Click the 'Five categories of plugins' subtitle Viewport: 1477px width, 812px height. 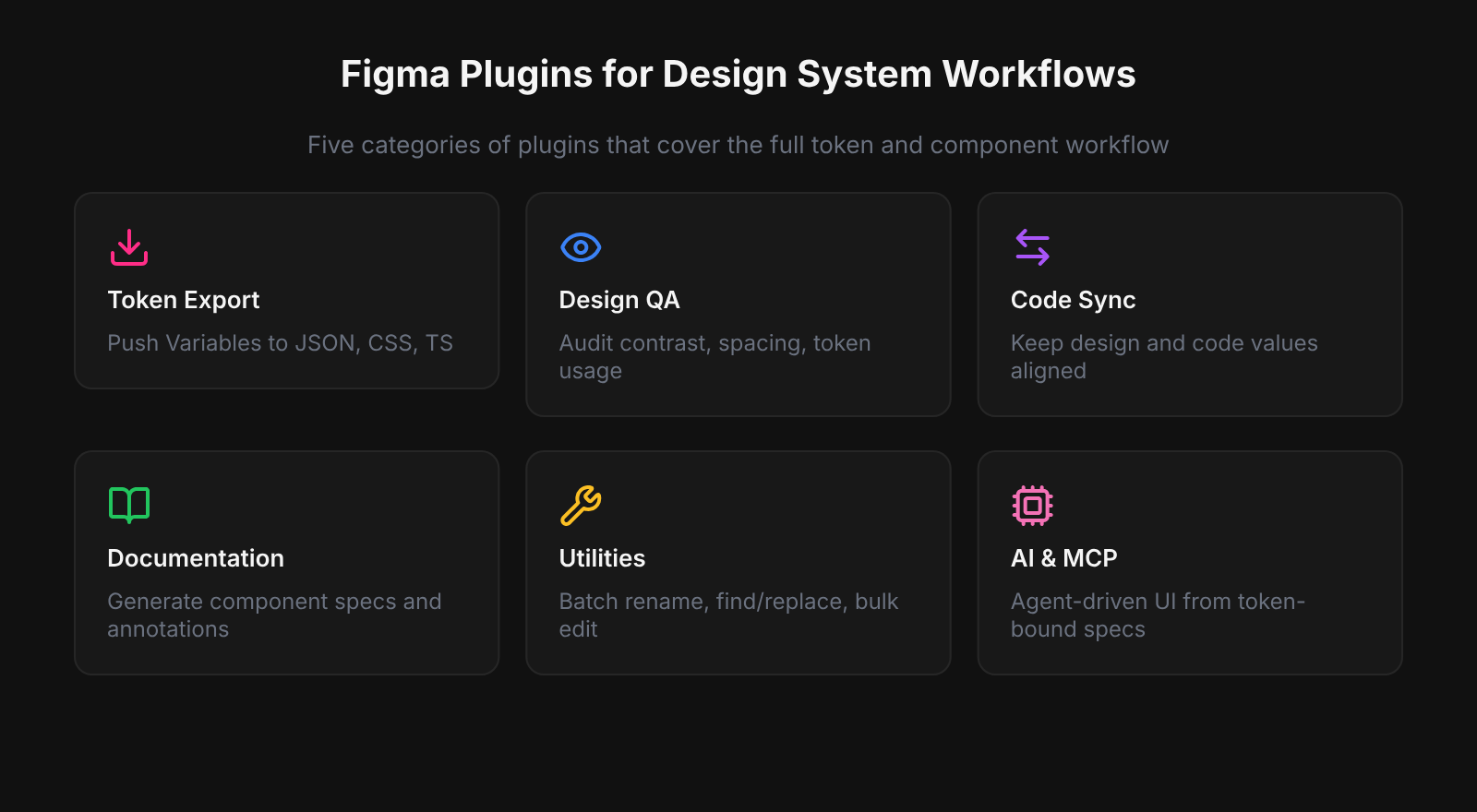tap(738, 145)
